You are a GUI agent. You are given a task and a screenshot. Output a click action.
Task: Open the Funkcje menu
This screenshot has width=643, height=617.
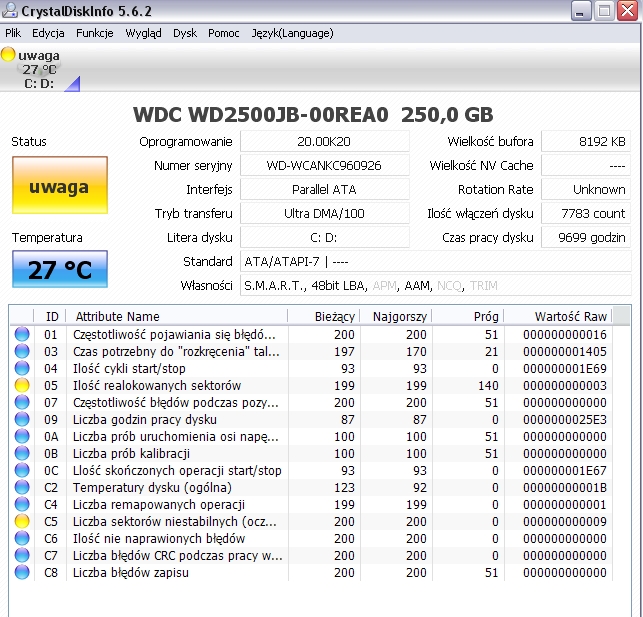click(x=95, y=33)
